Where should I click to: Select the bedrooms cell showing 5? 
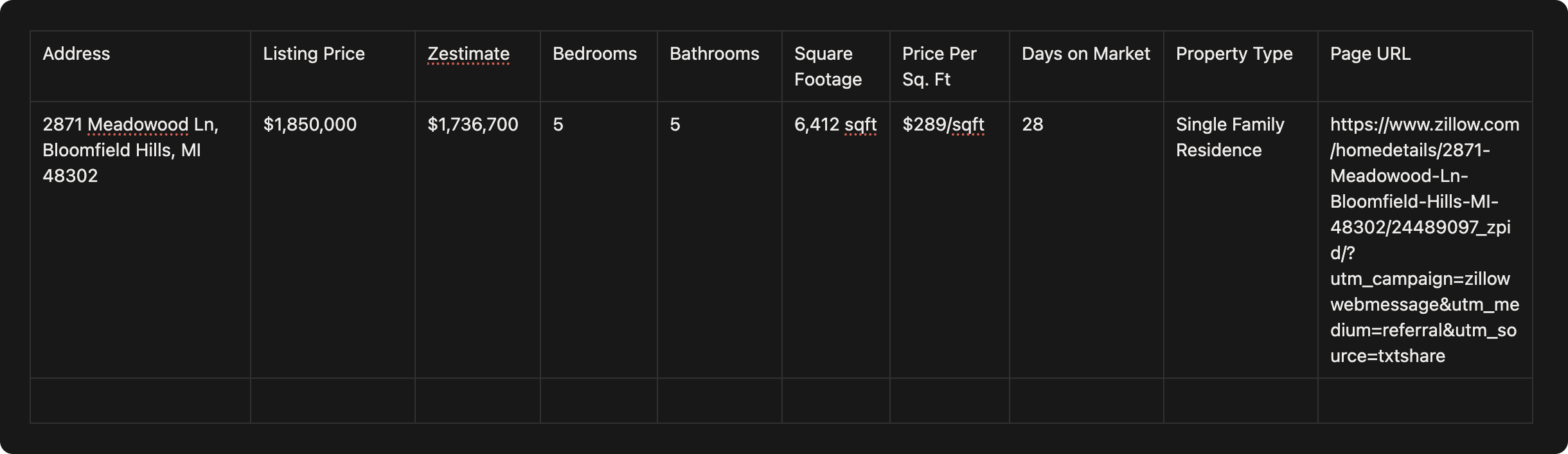(x=558, y=125)
